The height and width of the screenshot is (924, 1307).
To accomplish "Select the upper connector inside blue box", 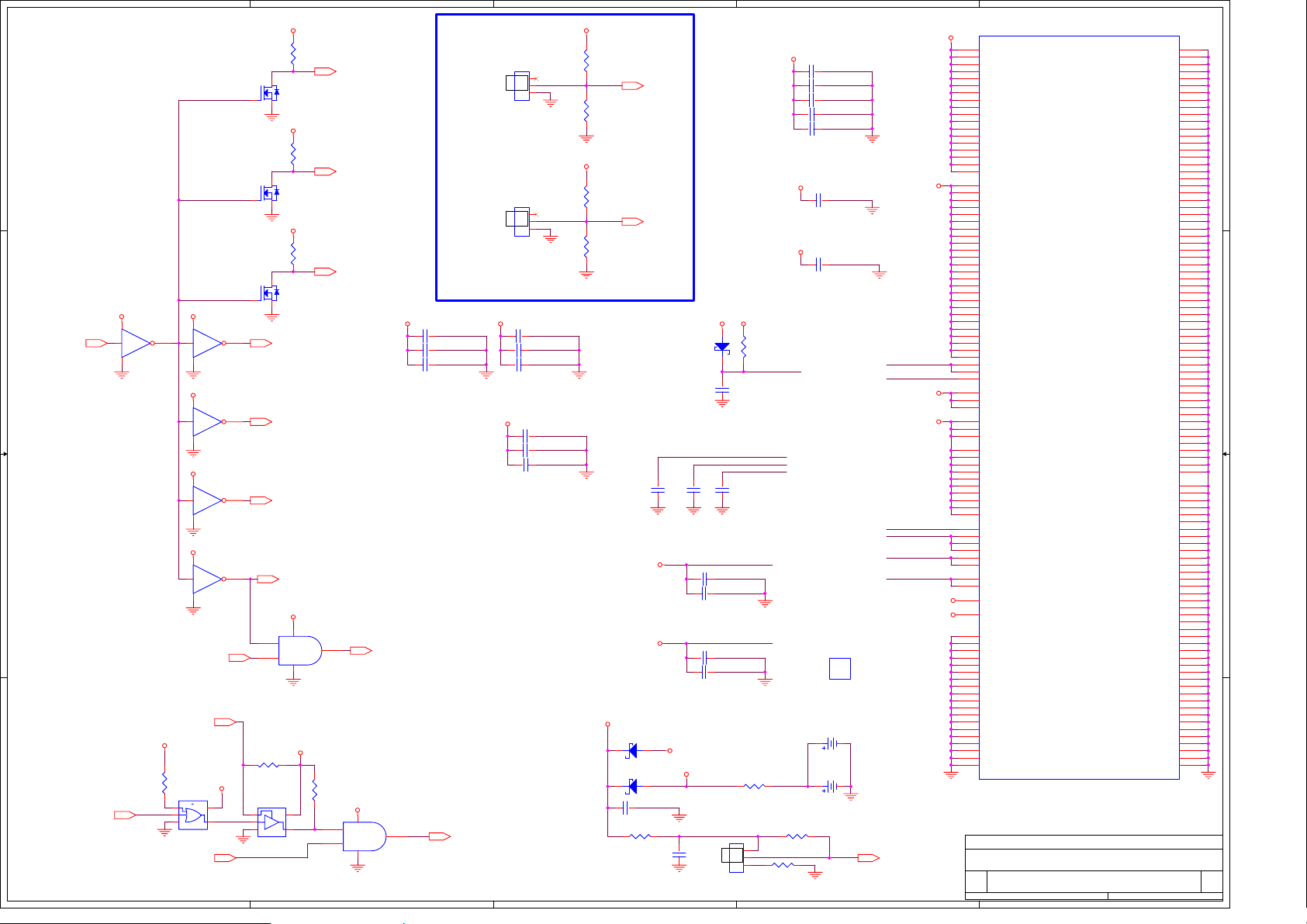I will click(518, 85).
